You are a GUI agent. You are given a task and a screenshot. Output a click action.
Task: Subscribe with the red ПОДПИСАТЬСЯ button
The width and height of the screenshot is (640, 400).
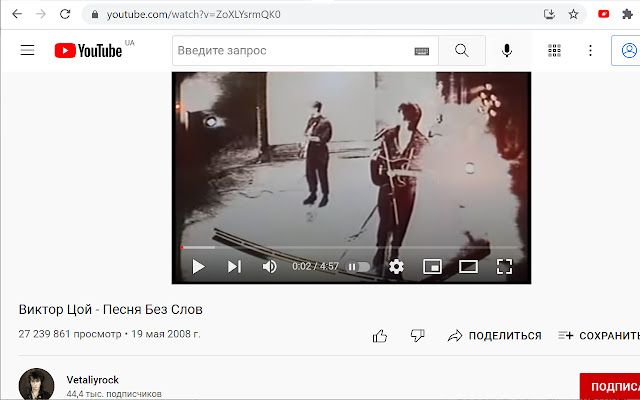click(610, 387)
